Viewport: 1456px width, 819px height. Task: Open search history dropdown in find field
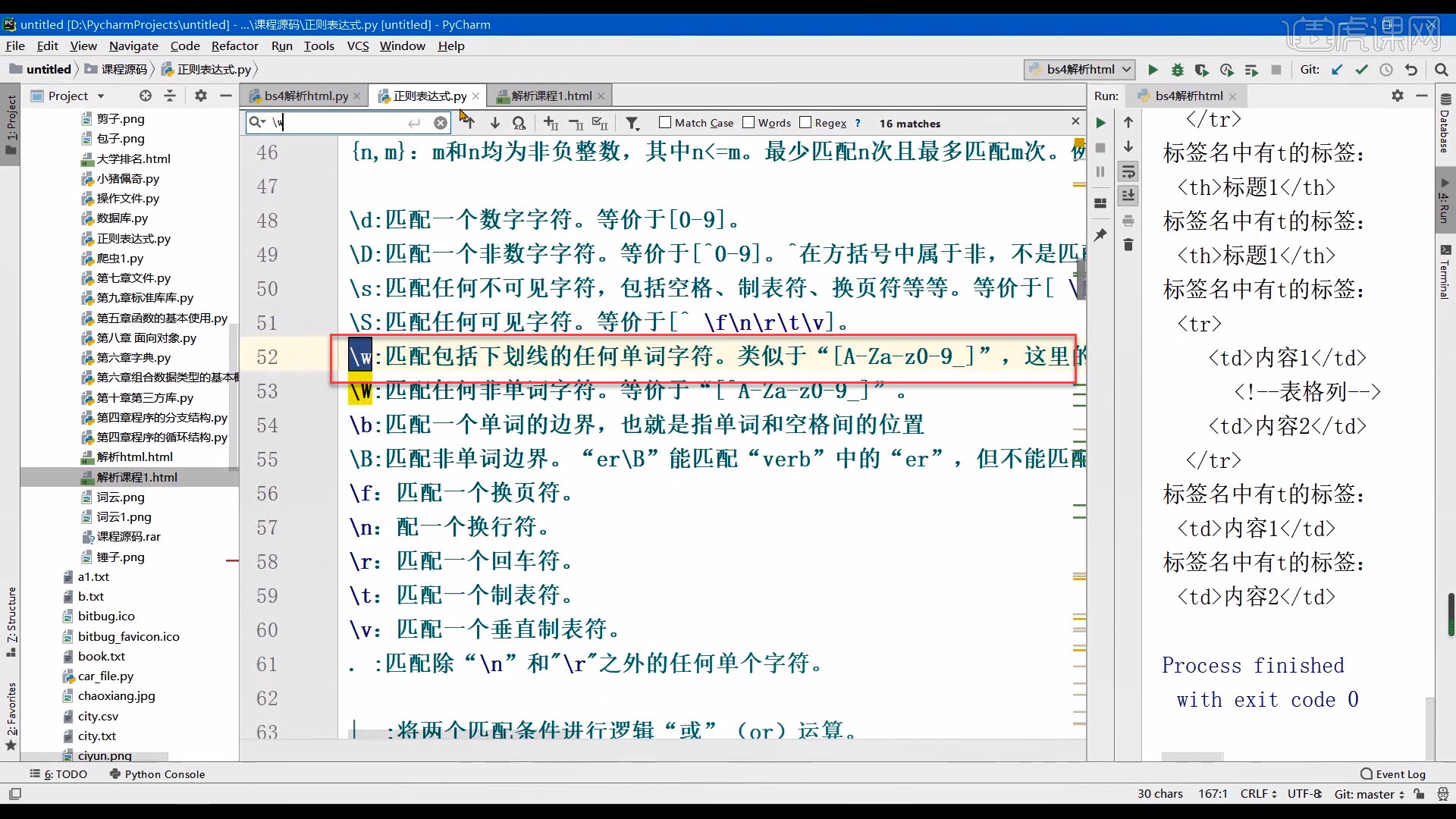258,123
